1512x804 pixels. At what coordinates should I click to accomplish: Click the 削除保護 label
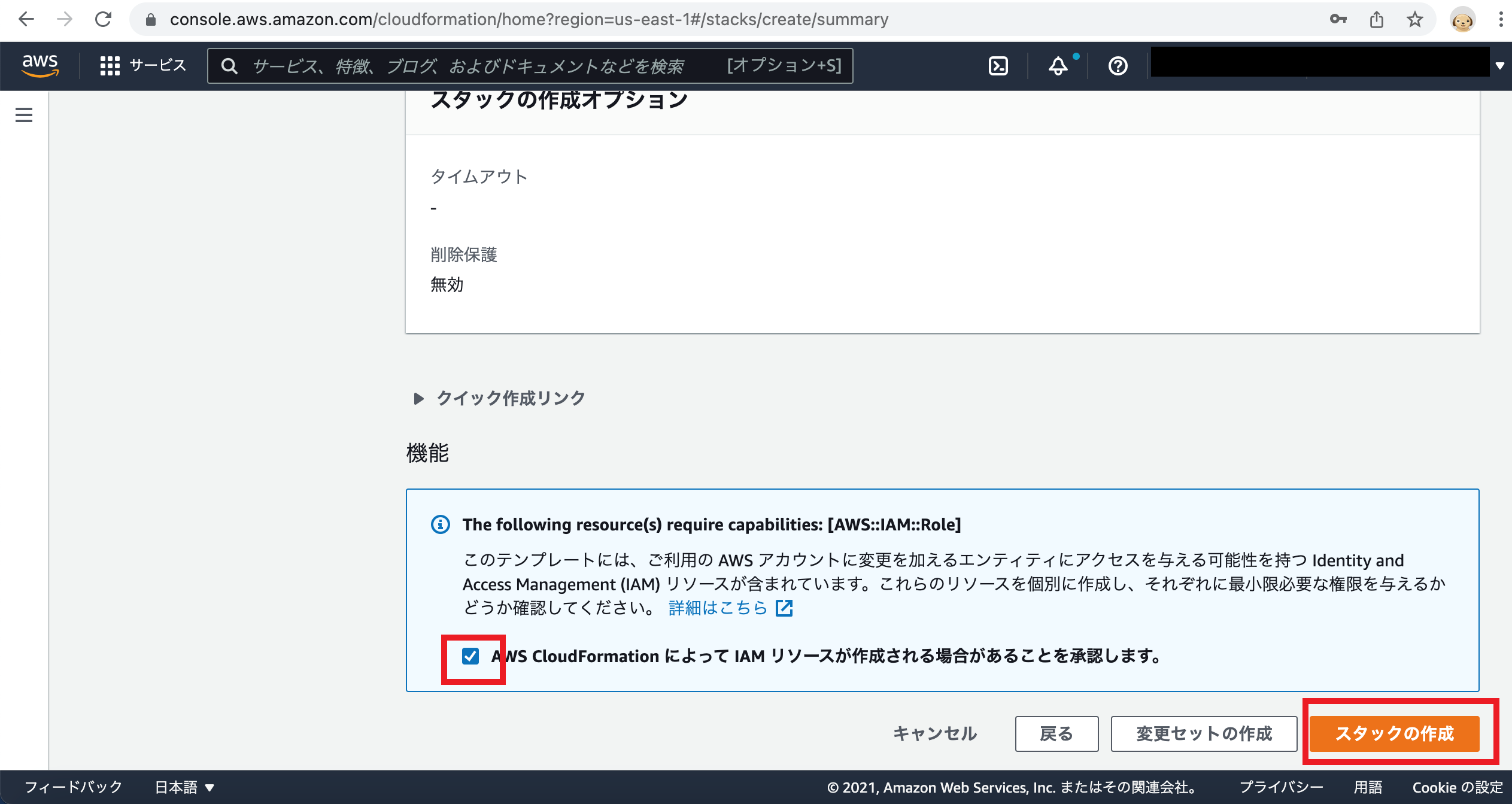click(464, 255)
